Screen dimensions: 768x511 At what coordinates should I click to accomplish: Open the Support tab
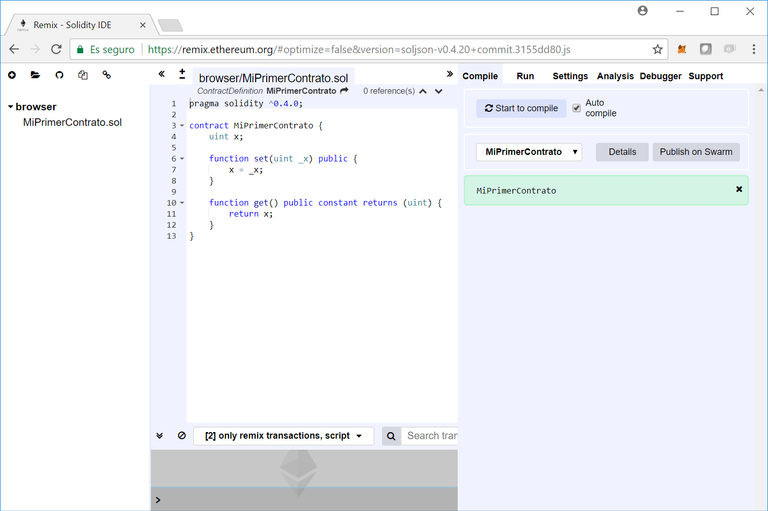pyautogui.click(x=705, y=76)
